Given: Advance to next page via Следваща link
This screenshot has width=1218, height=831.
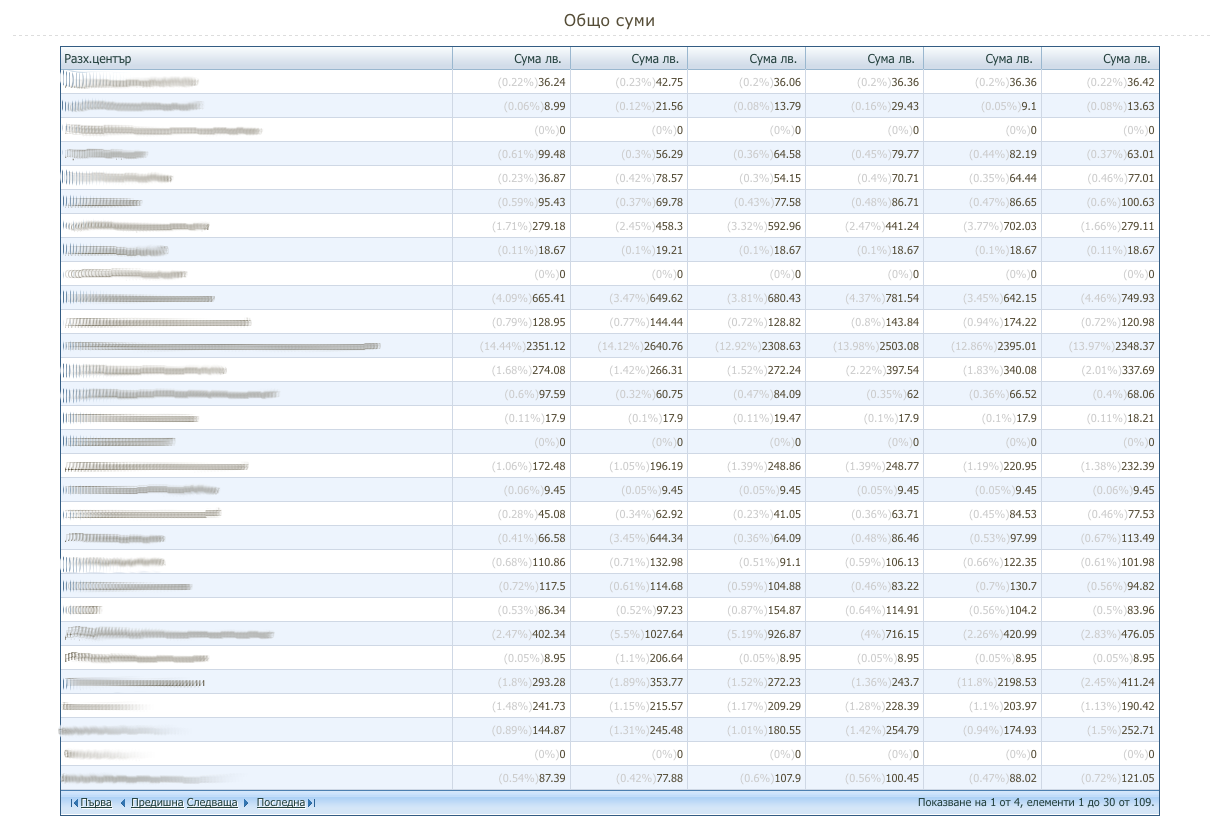Looking at the screenshot, I should 212,803.
